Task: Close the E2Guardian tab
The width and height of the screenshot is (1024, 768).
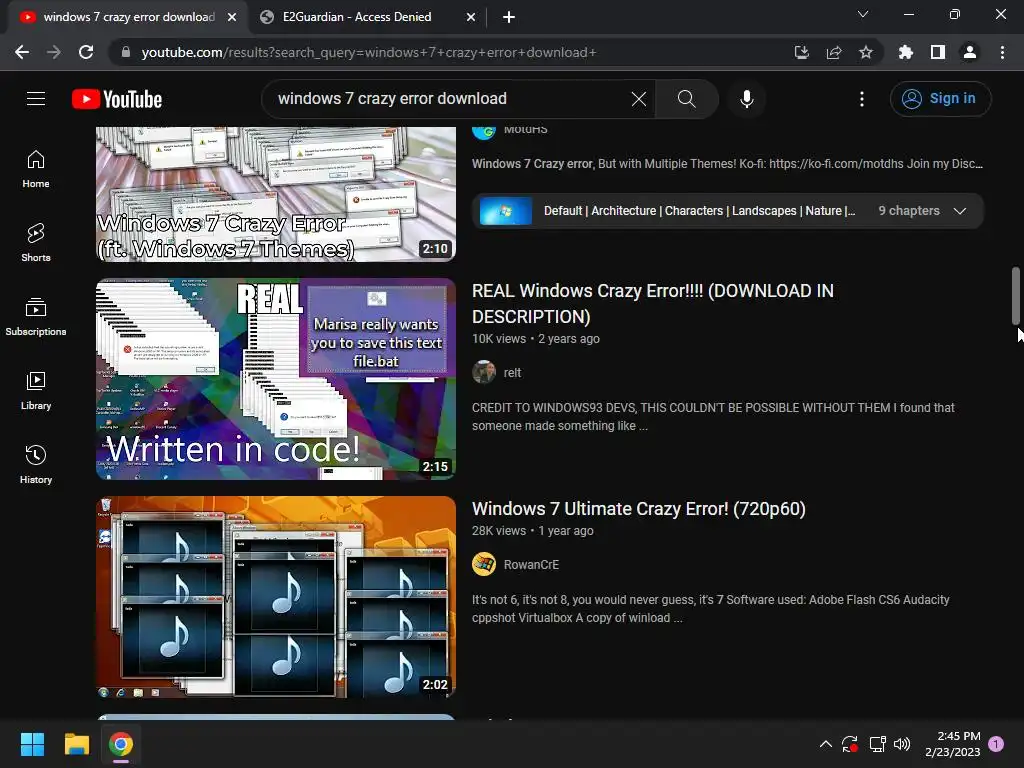Action: coord(471,17)
